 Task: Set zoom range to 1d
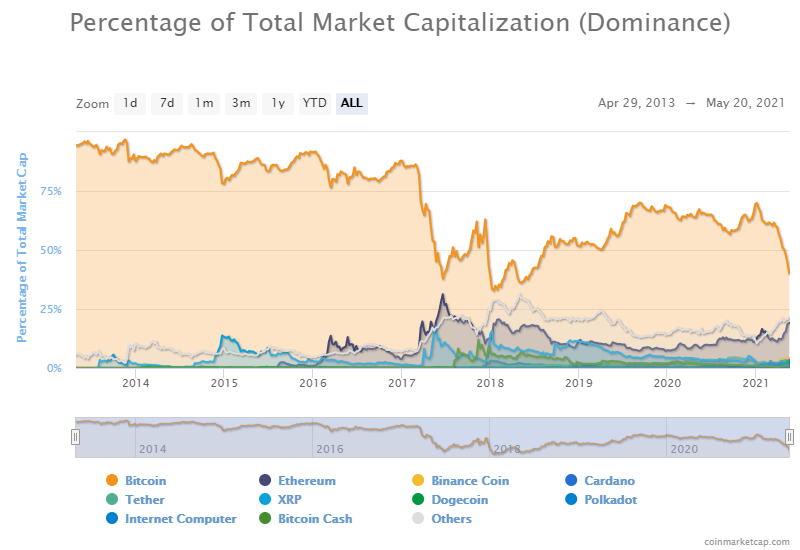point(130,103)
